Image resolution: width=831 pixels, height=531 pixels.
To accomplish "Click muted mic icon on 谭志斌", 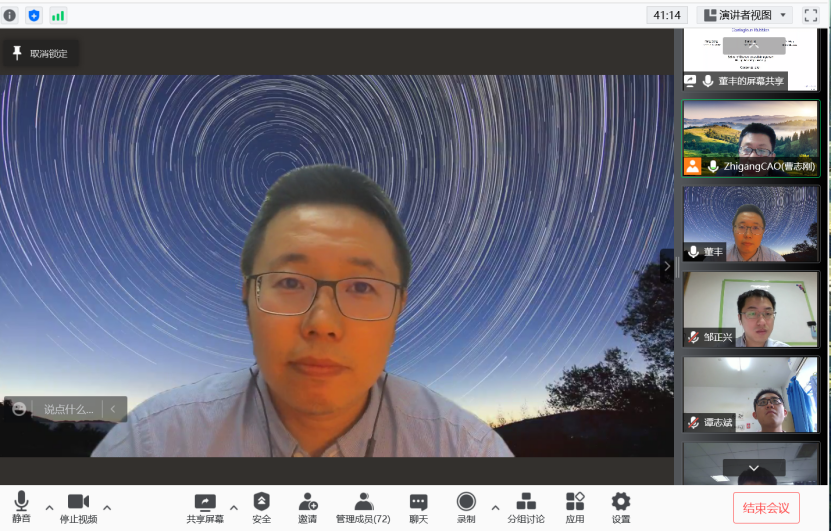I will 693,422.
